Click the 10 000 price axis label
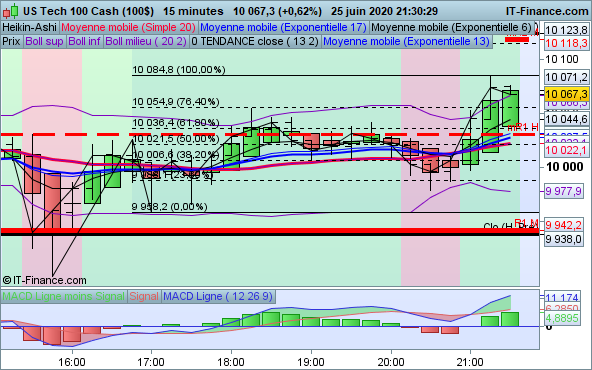The height and width of the screenshot is (370, 592). (x=565, y=166)
